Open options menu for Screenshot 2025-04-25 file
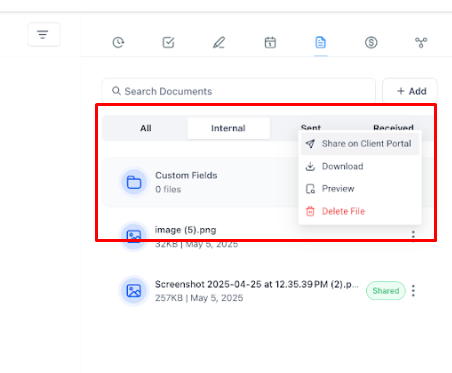452x373 pixels. click(413, 291)
